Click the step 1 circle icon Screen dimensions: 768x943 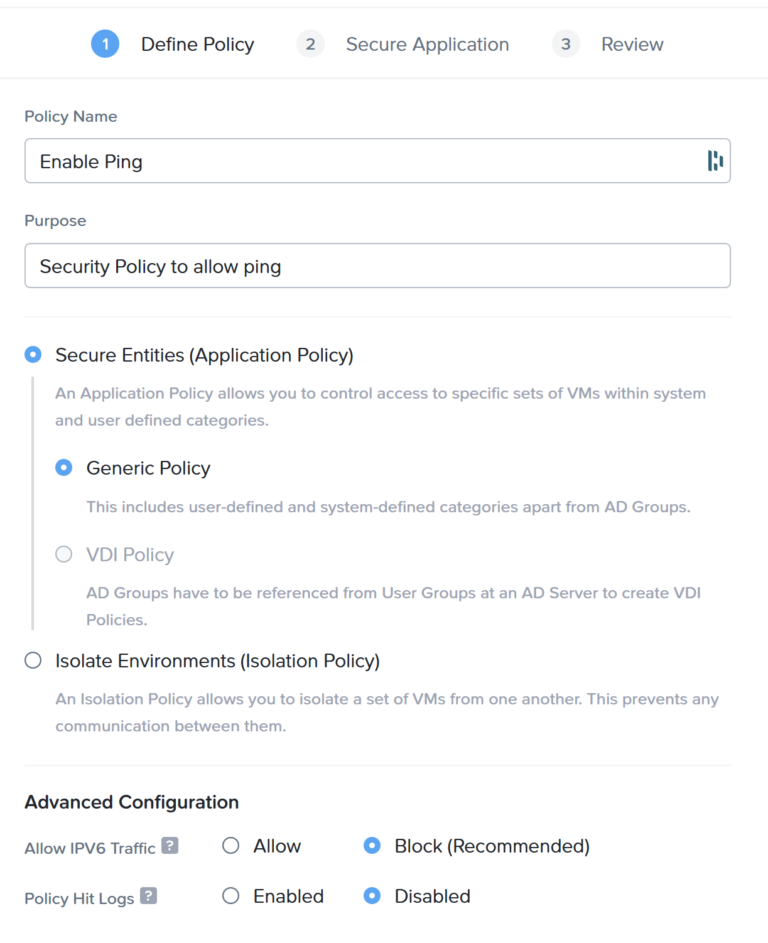pos(105,44)
